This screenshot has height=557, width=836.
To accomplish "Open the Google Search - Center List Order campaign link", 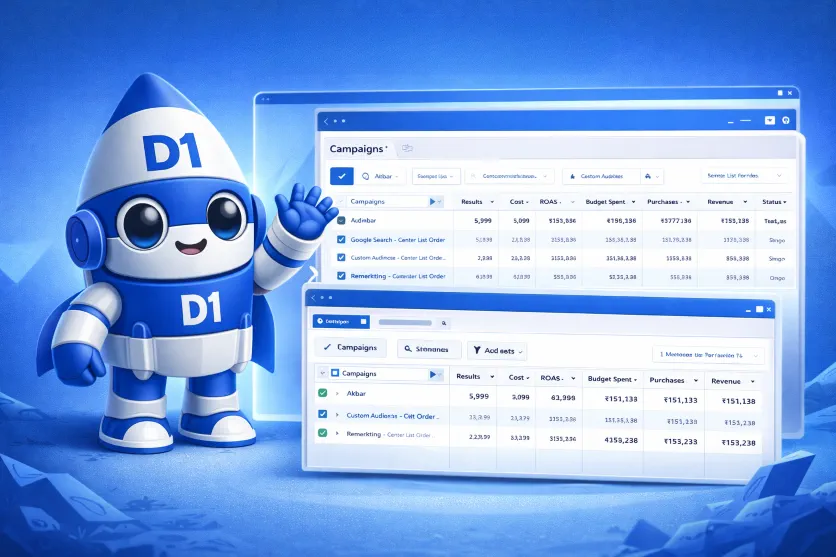I will pyautogui.click(x=397, y=240).
